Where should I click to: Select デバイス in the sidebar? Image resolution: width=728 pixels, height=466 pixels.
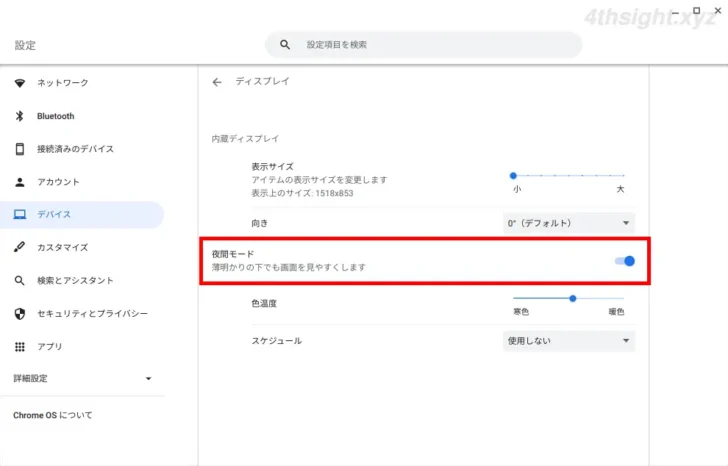[x=82, y=214]
